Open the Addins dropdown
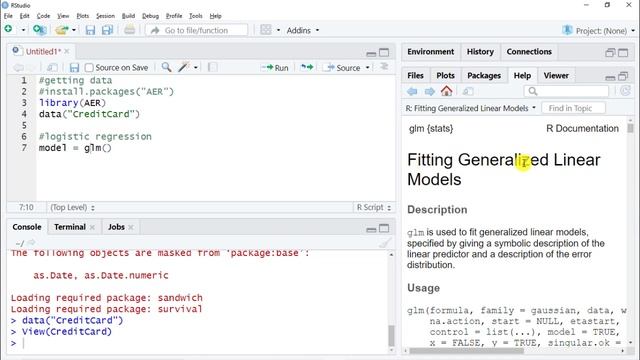640x360 pixels. [x=302, y=30]
